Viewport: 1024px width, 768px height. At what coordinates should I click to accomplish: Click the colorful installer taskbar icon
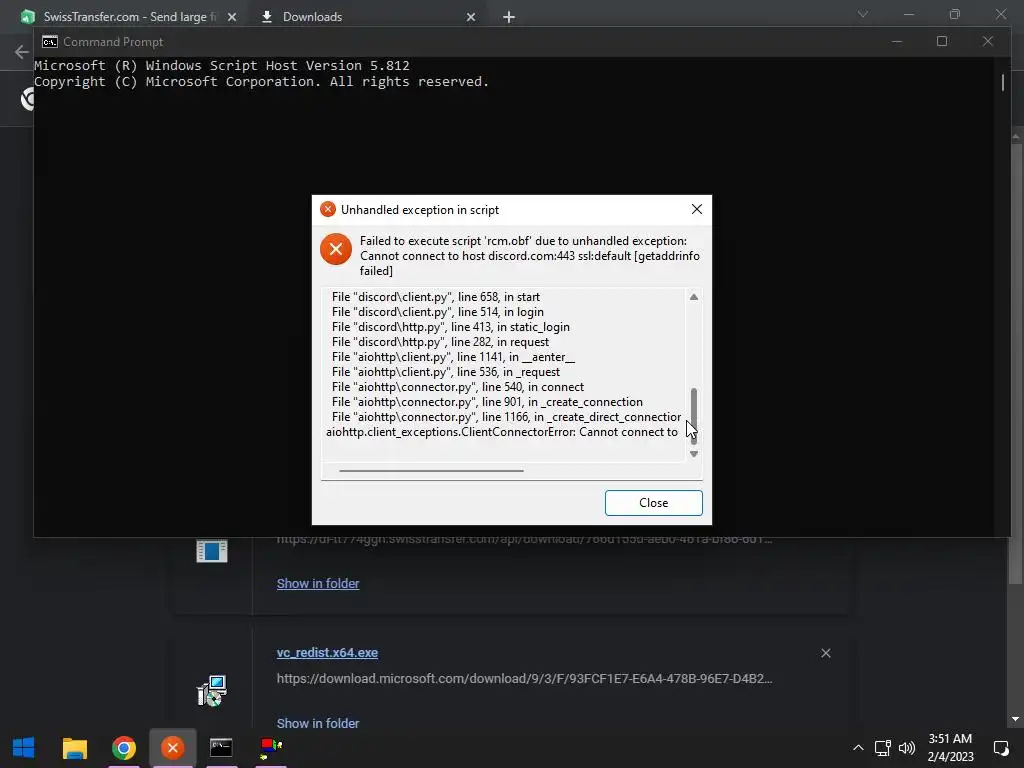(x=270, y=748)
